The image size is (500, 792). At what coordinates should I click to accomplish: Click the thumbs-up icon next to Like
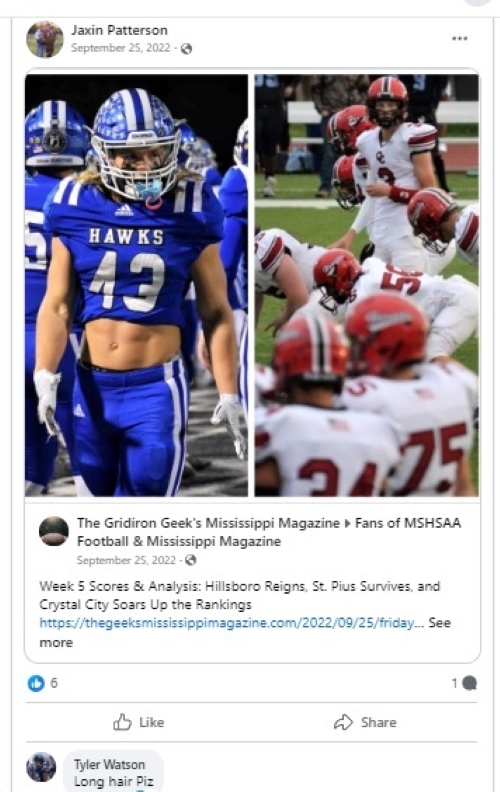[x=122, y=722]
